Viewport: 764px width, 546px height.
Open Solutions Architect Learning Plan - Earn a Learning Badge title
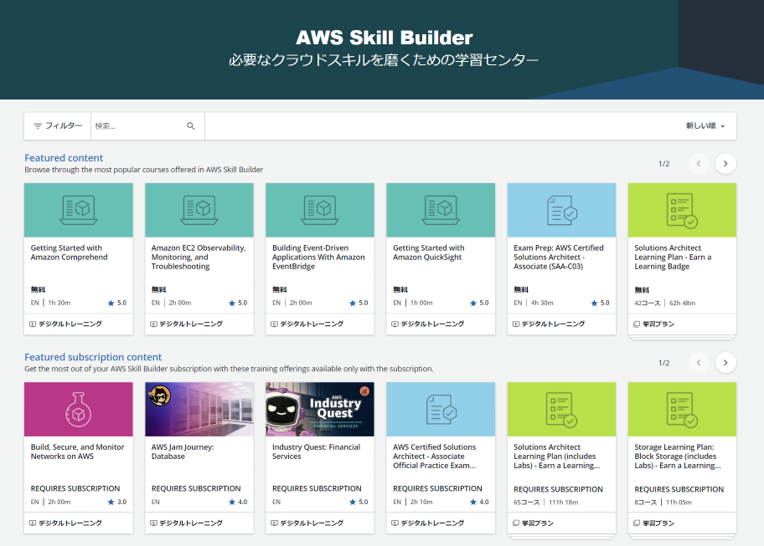(x=673, y=257)
